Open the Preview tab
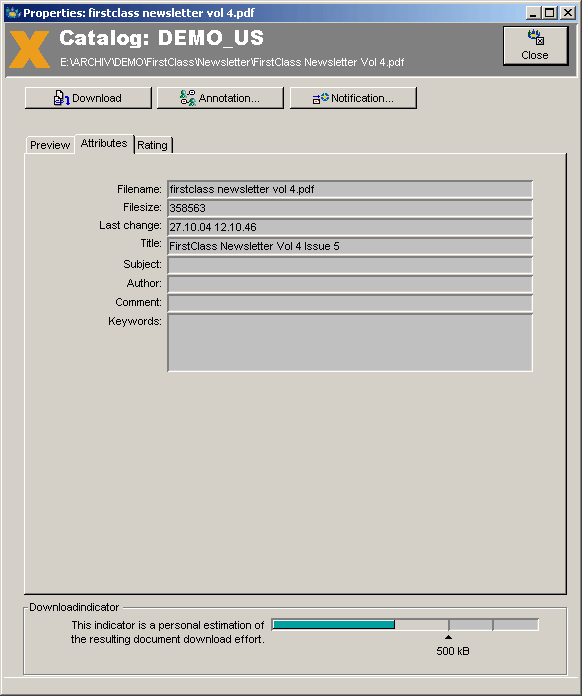This screenshot has height=696, width=582. tap(50, 145)
